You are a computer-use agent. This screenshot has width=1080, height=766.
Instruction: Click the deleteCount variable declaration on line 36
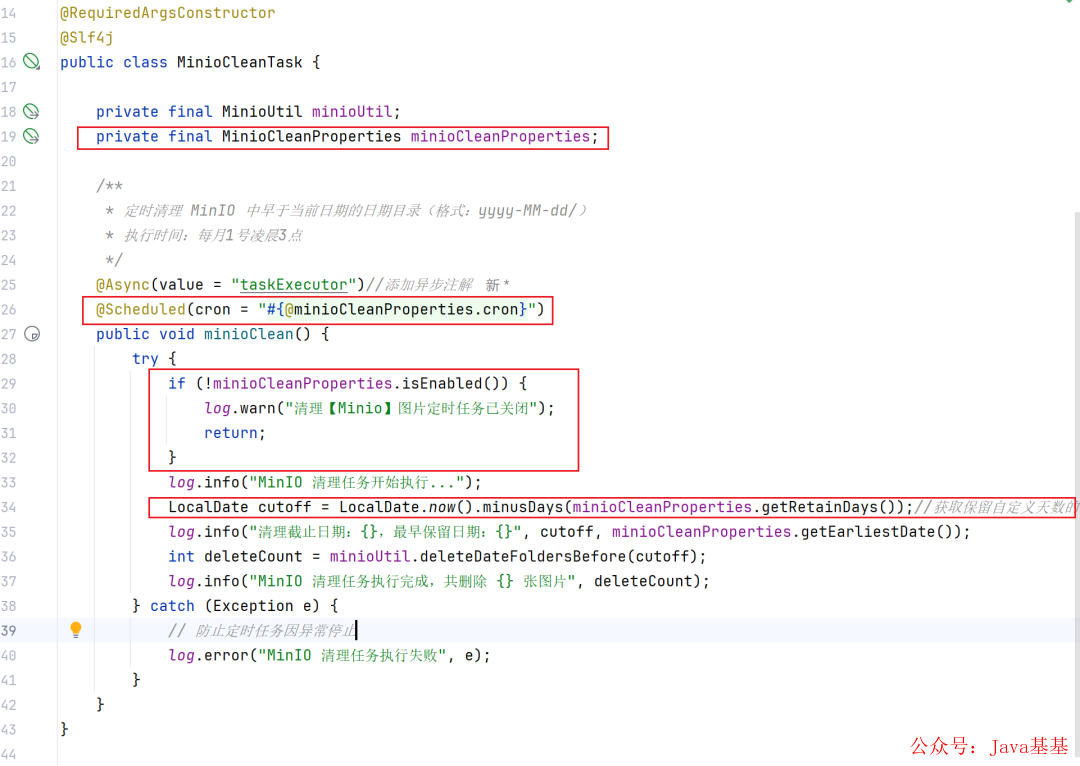point(253,557)
